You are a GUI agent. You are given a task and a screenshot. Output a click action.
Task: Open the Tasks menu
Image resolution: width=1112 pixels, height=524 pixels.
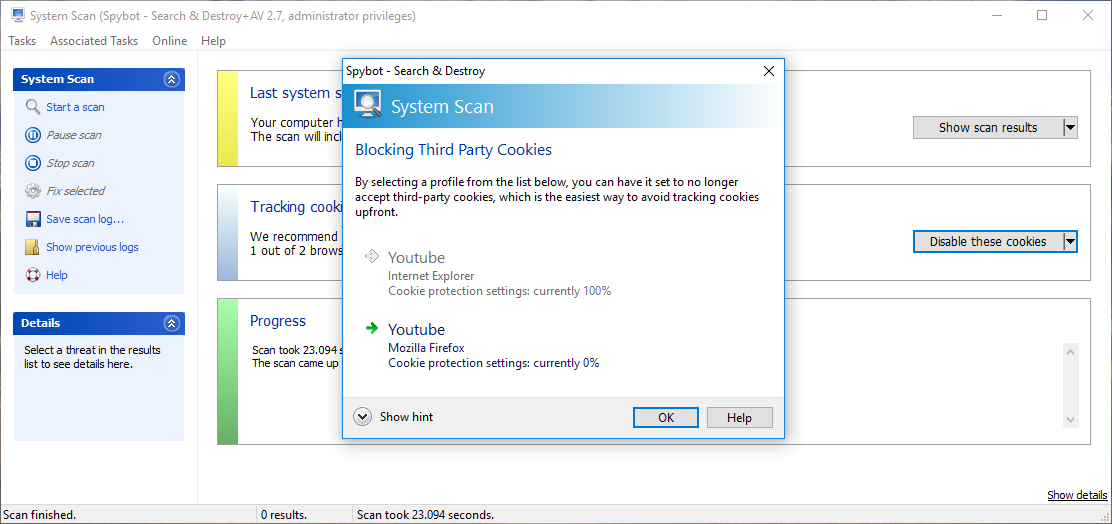point(22,41)
